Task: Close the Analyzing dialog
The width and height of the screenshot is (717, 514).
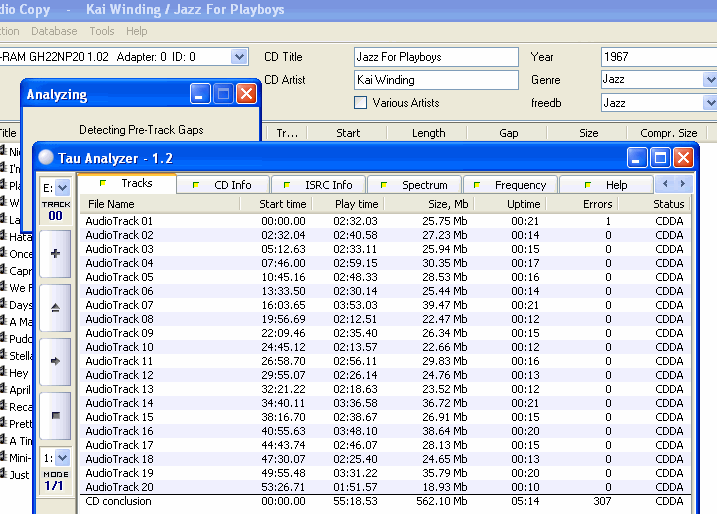Action: [246, 94]
